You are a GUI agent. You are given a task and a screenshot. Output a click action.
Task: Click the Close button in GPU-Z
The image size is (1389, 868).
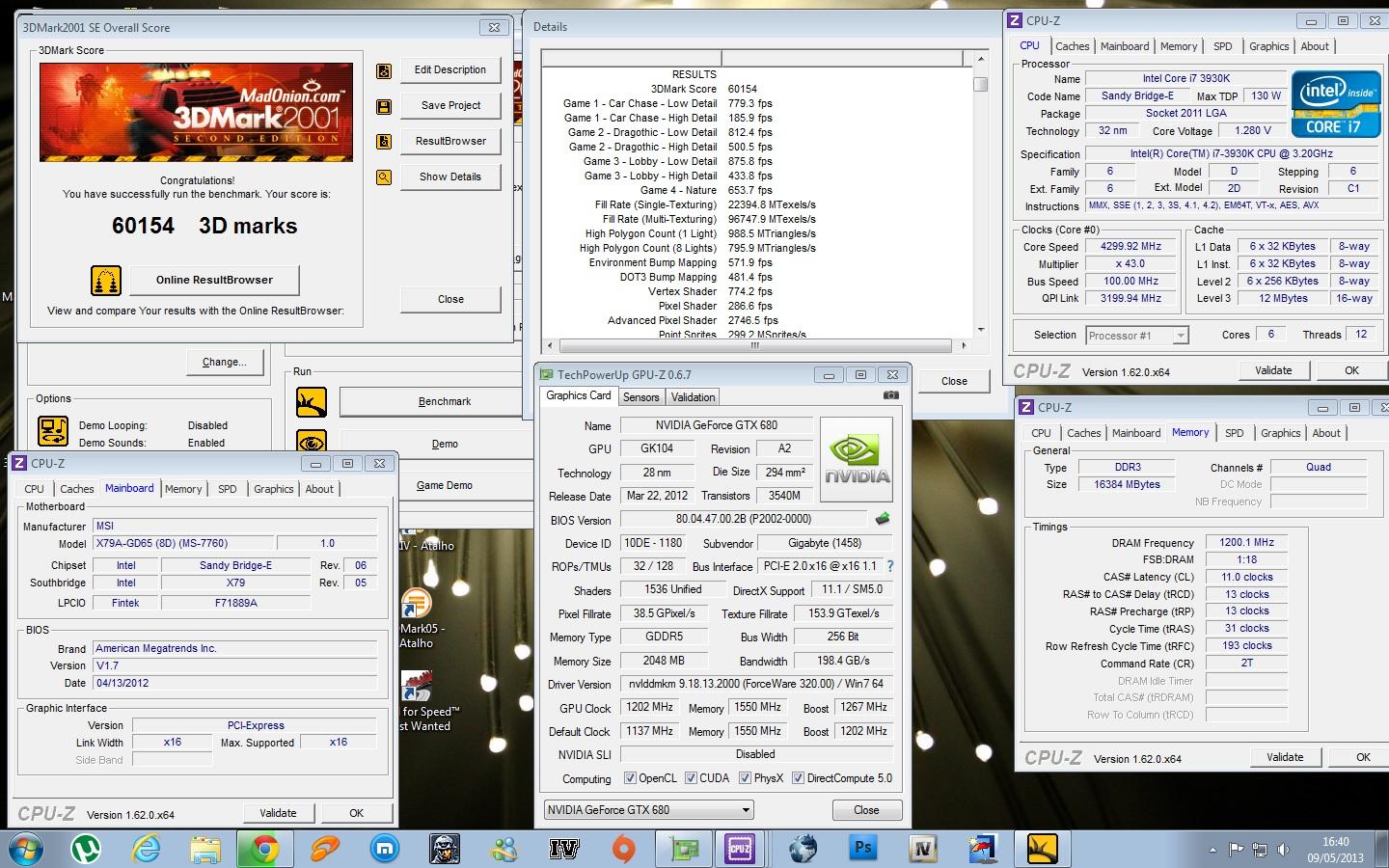coord(866,810)
